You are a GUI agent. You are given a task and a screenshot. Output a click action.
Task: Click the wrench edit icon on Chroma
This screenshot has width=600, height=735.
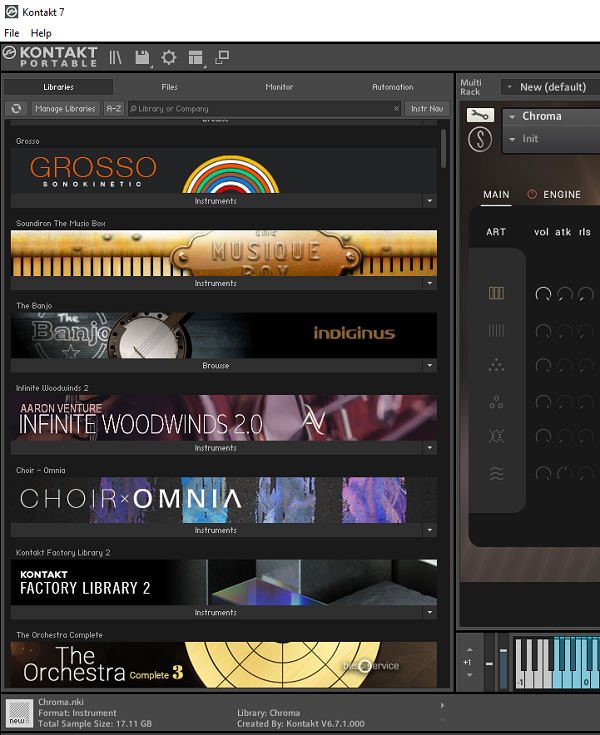[480, 115]
